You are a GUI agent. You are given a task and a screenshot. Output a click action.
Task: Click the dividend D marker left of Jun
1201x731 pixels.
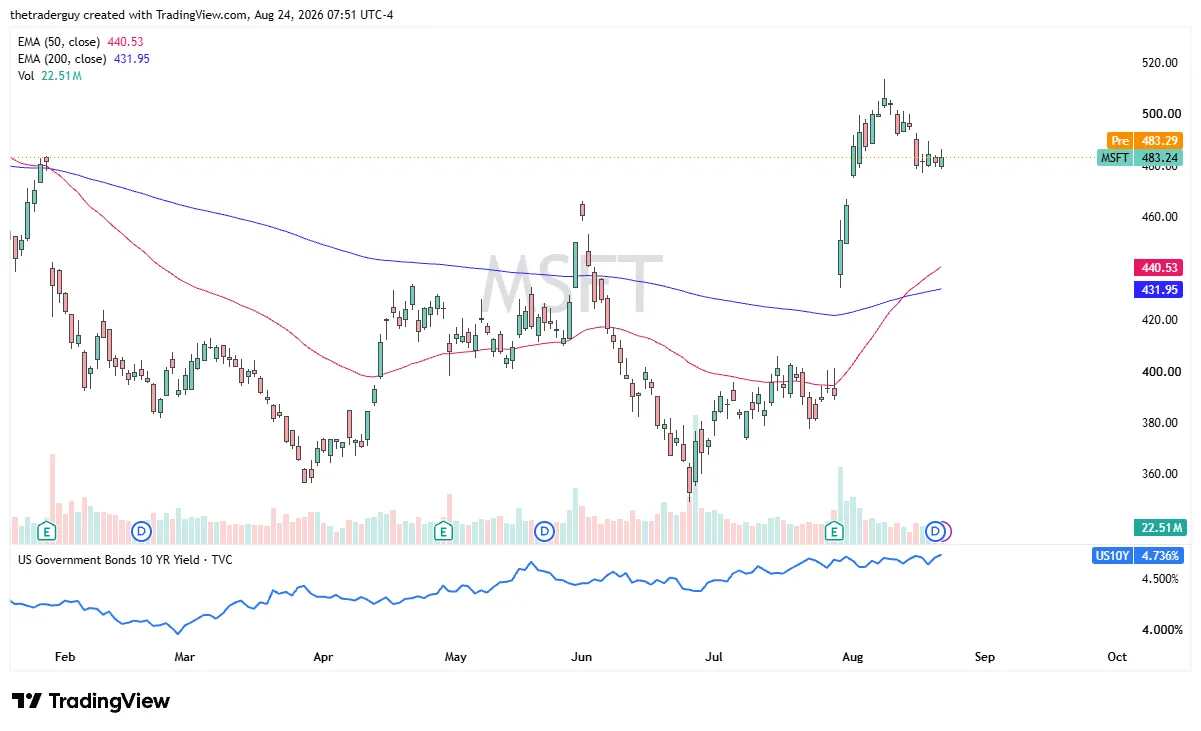tap(544, 531)
